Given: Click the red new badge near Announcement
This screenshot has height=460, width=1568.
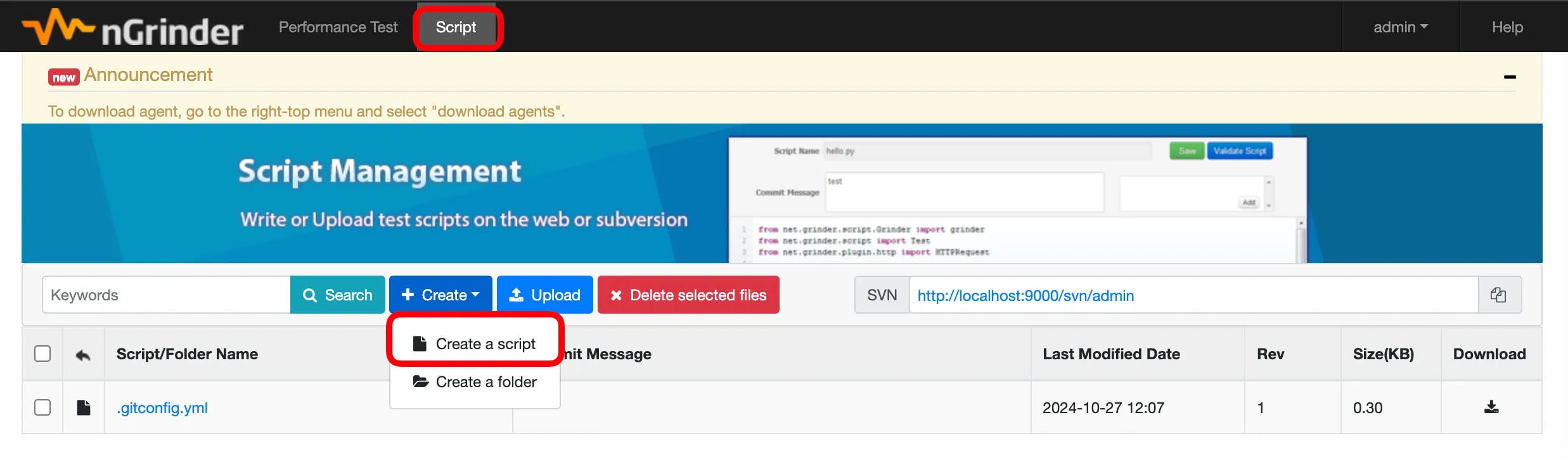Looking at the screenshot, I should (x=63, y=77).
